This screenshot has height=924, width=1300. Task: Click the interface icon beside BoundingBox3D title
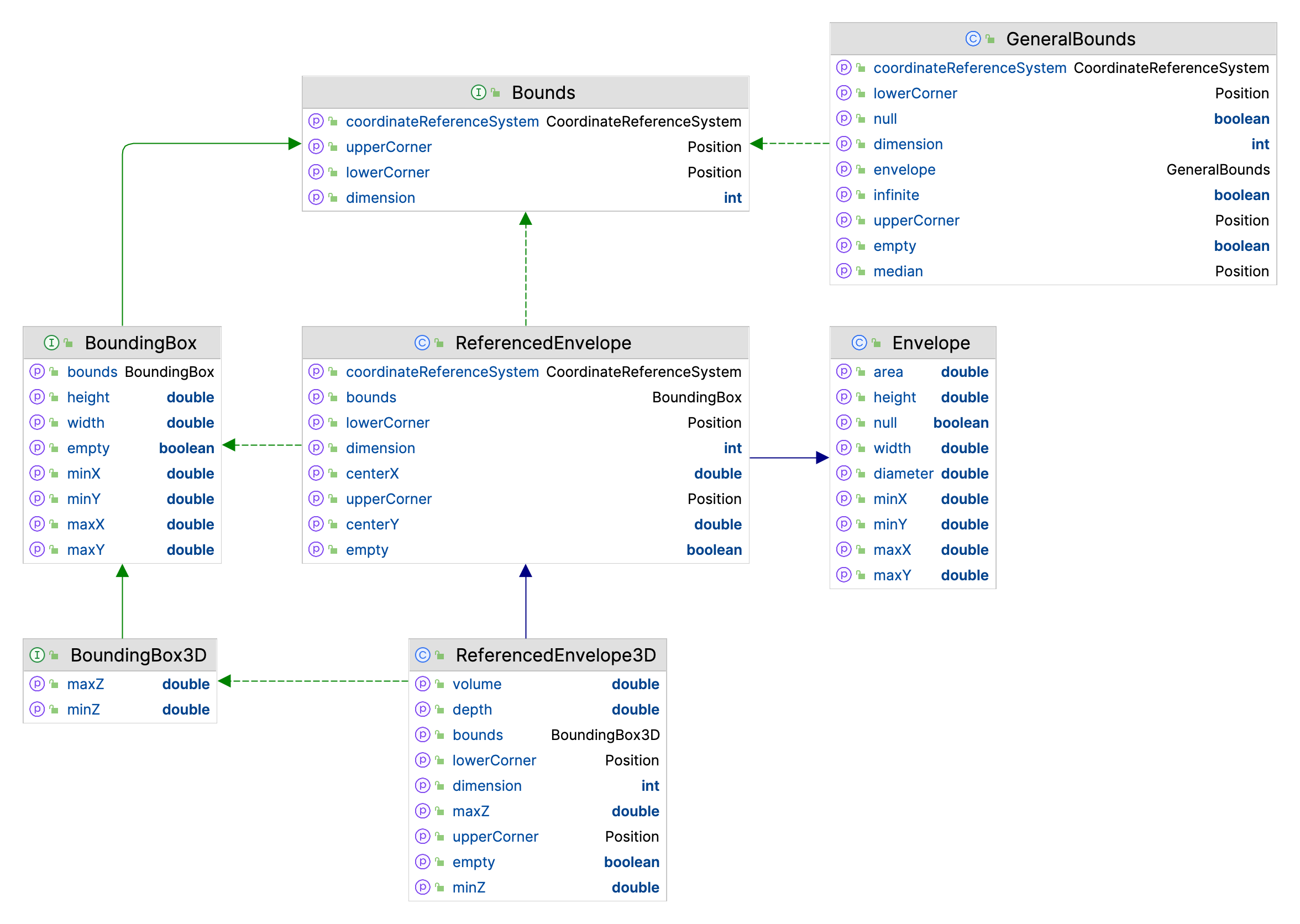point(37,655)
